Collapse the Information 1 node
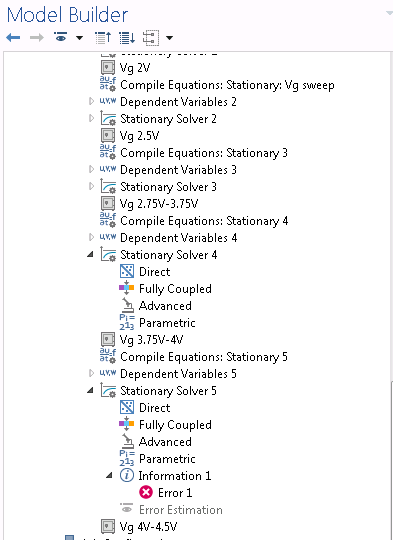Image resolution: width=393 pixels, height=540 pixels. [x=110, y=476]
